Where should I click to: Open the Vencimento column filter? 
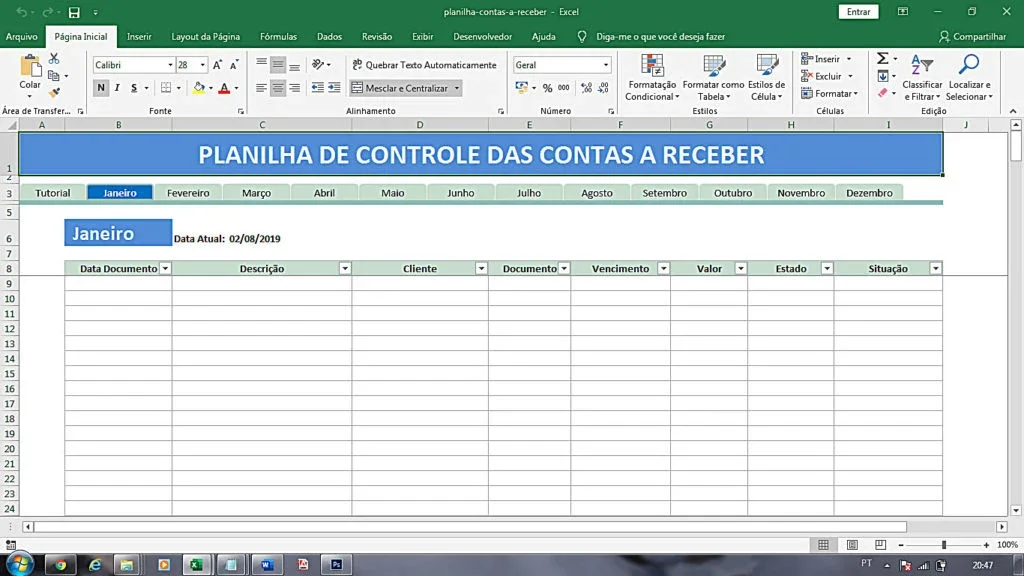(664, 268)
